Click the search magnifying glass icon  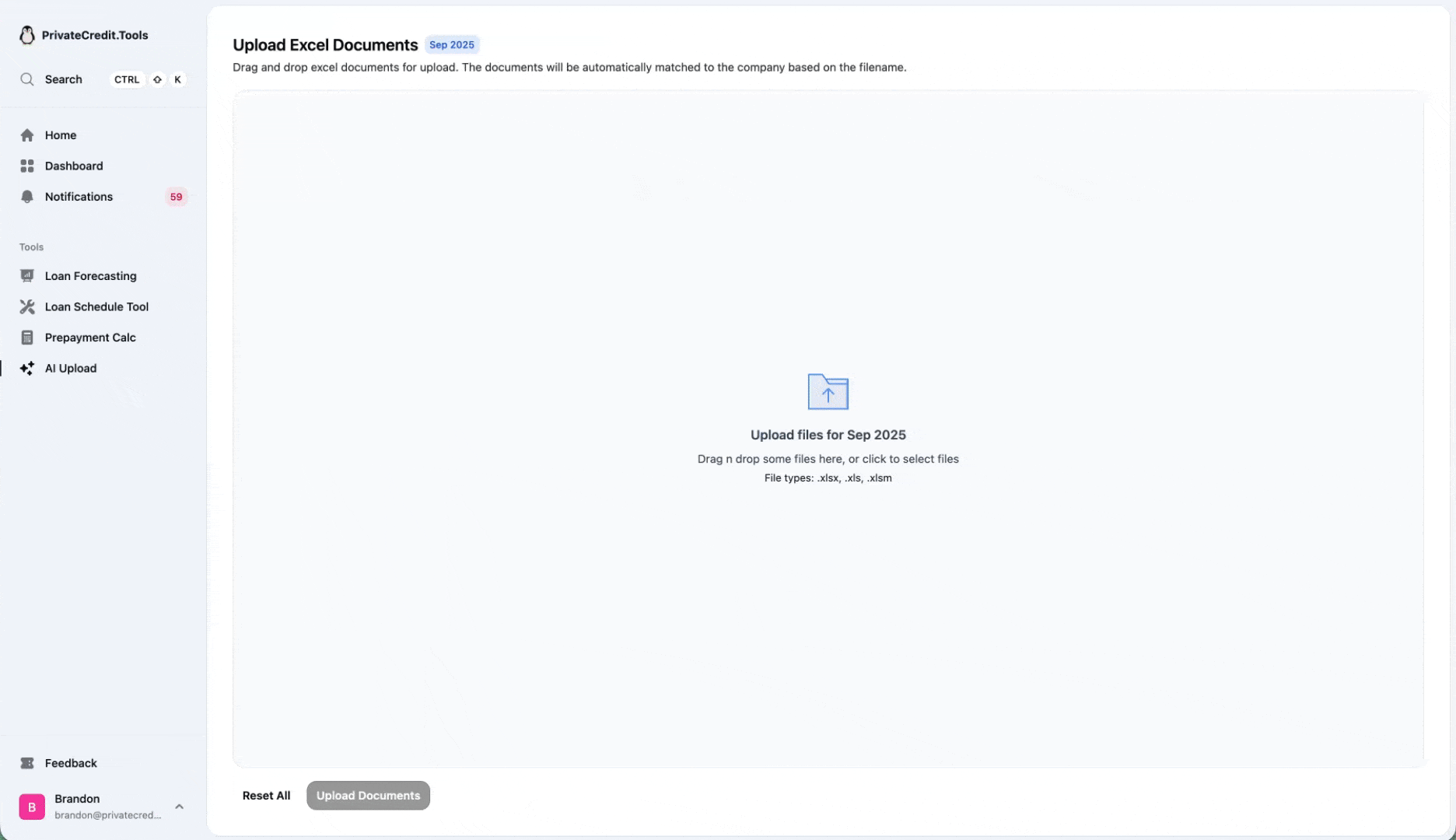pos(27,79)
